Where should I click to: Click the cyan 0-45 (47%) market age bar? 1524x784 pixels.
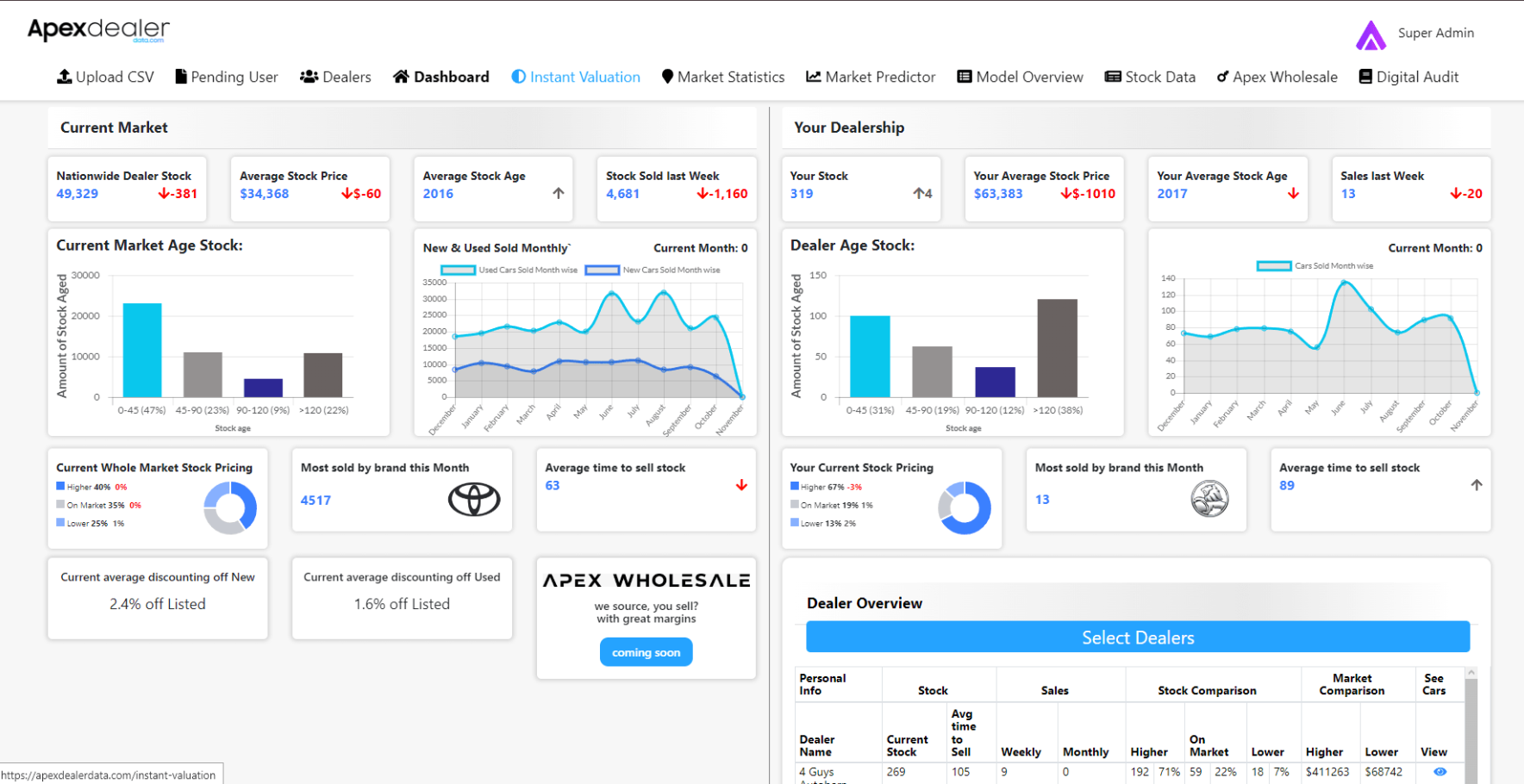coord(142,350)
